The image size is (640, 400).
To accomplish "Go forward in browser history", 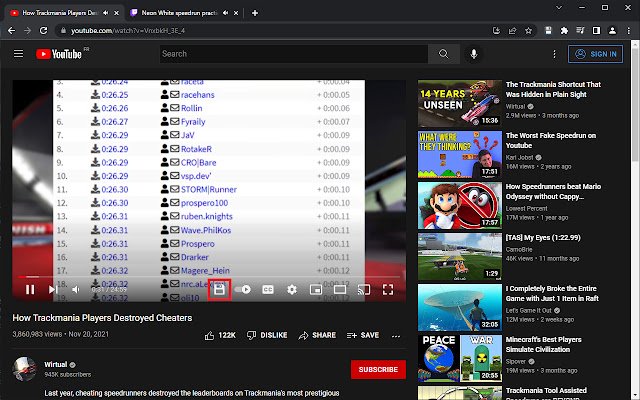I will pyautogui.click(x=27, y=31).
